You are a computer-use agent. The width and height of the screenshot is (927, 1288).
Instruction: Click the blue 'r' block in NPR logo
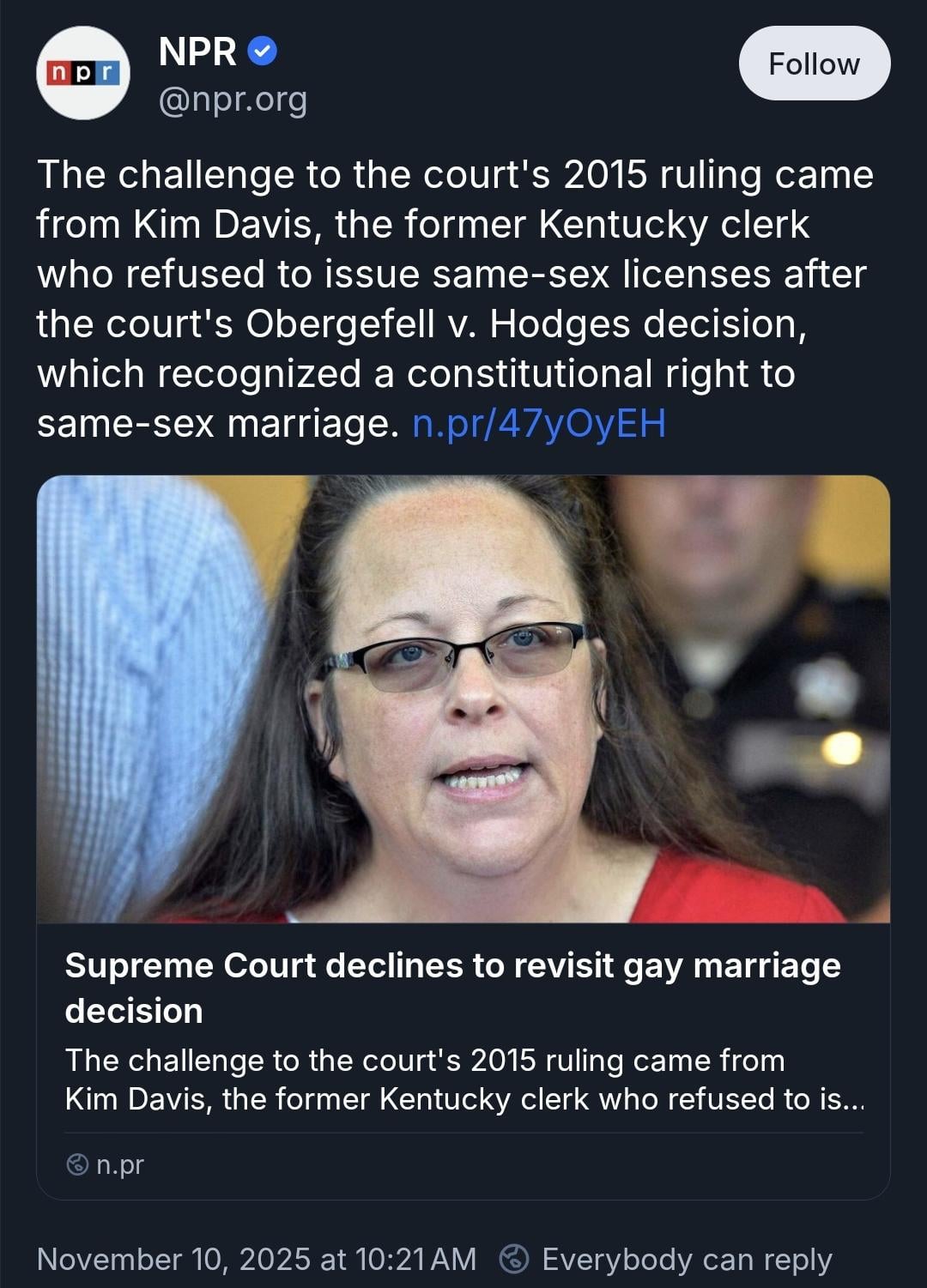coord(107,74)
